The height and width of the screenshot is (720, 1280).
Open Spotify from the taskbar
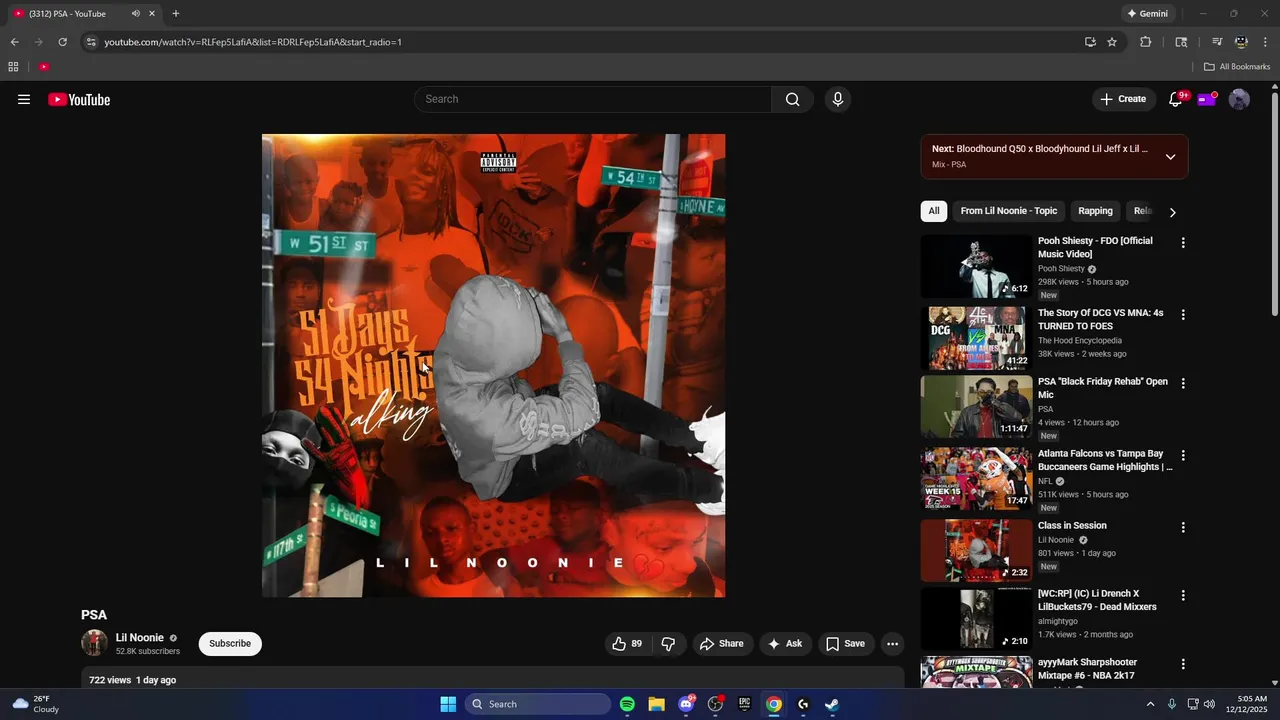(x=627, y=704)
